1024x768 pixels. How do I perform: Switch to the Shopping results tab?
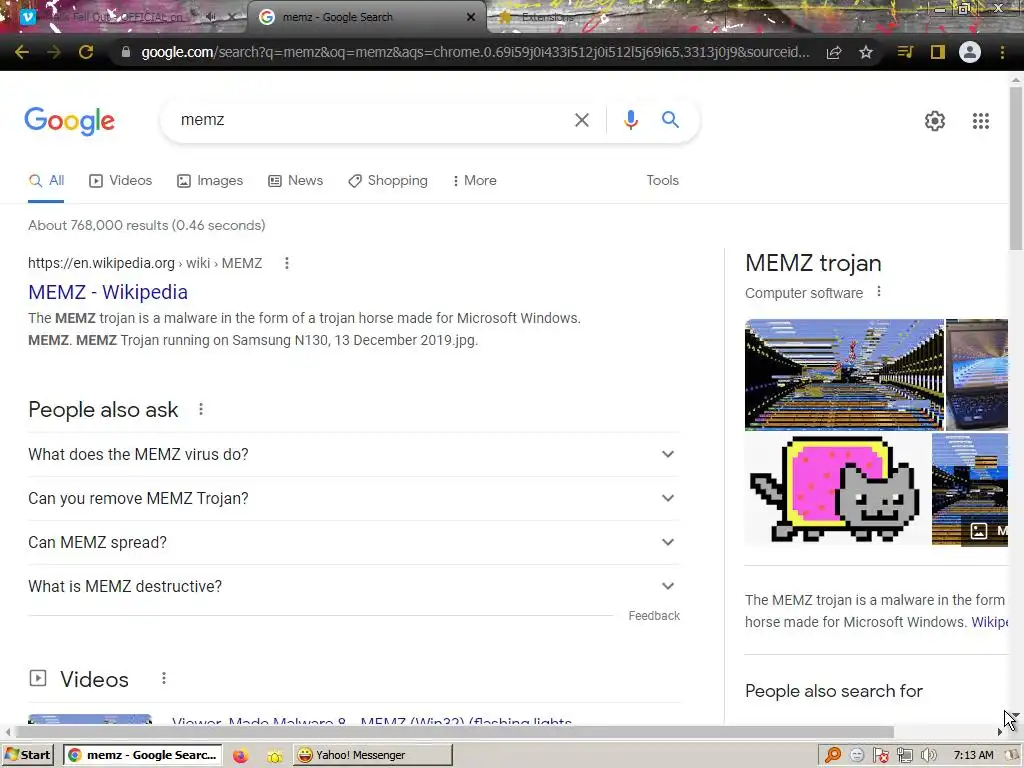pyautogui.click(x=388, y=180)
